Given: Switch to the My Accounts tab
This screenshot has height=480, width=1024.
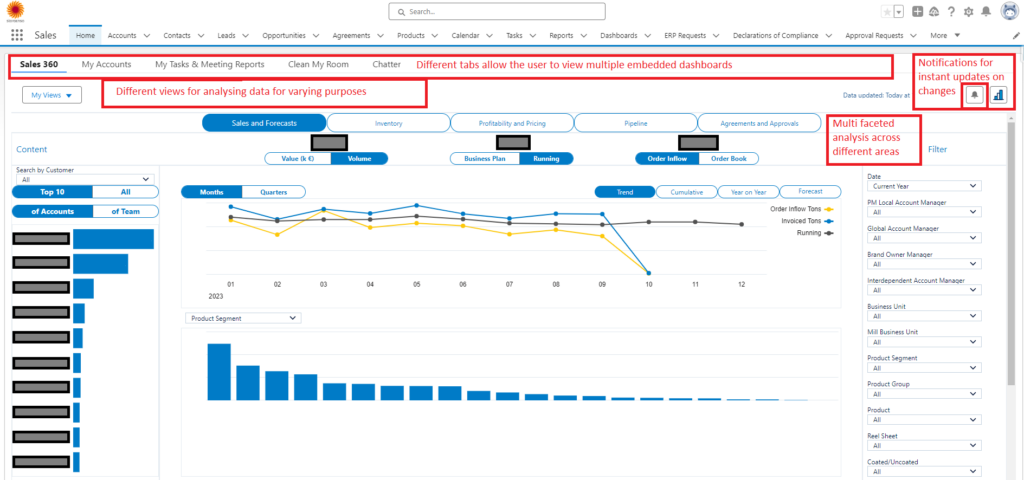Looking at the screenshot, I should (x=106, y=65).
